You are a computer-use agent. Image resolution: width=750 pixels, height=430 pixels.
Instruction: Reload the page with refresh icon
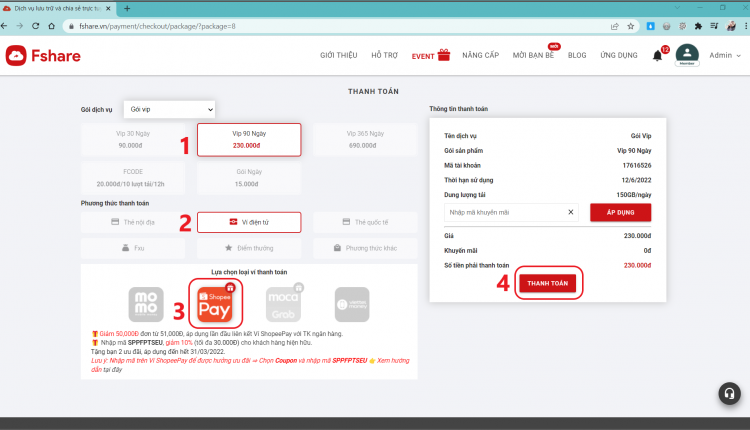[x=35, y=26]
